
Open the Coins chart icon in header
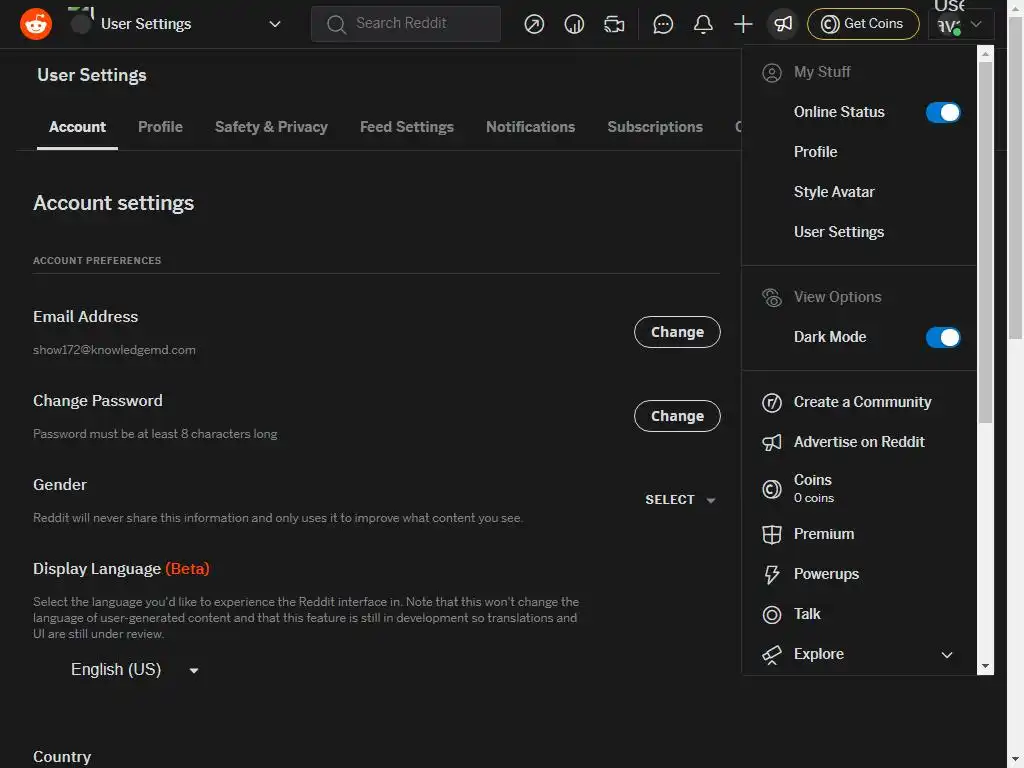[x=574, y=24]
